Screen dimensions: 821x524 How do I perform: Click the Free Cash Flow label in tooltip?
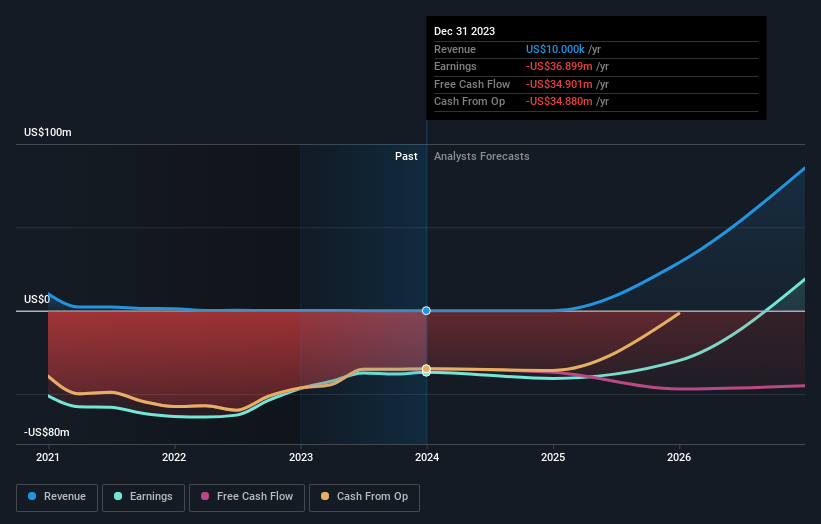(472, 84)
